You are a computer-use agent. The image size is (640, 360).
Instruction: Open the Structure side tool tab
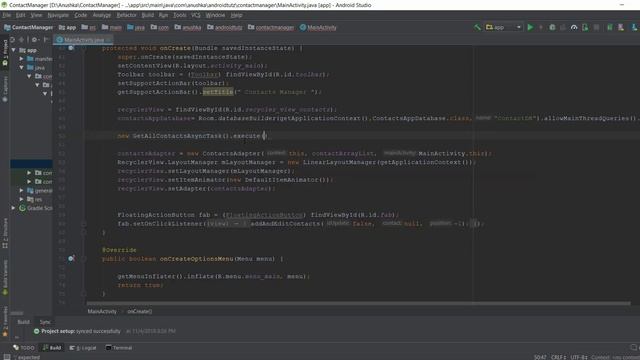pos(5,233)
